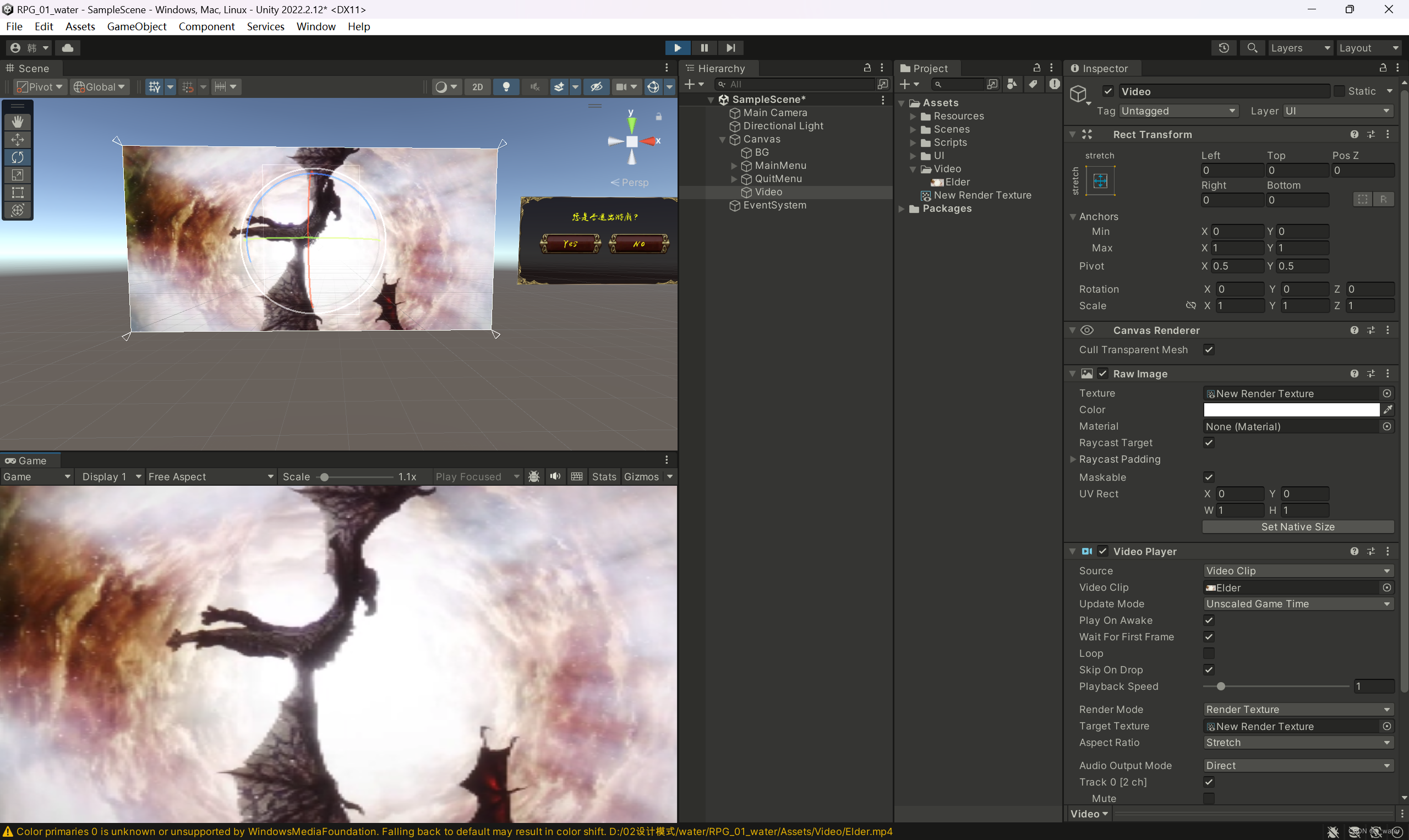The width and height of the screenshot is (1409, 840).
Task: Toggle Skip On Drop checkbox
Action: point(1209,669)
